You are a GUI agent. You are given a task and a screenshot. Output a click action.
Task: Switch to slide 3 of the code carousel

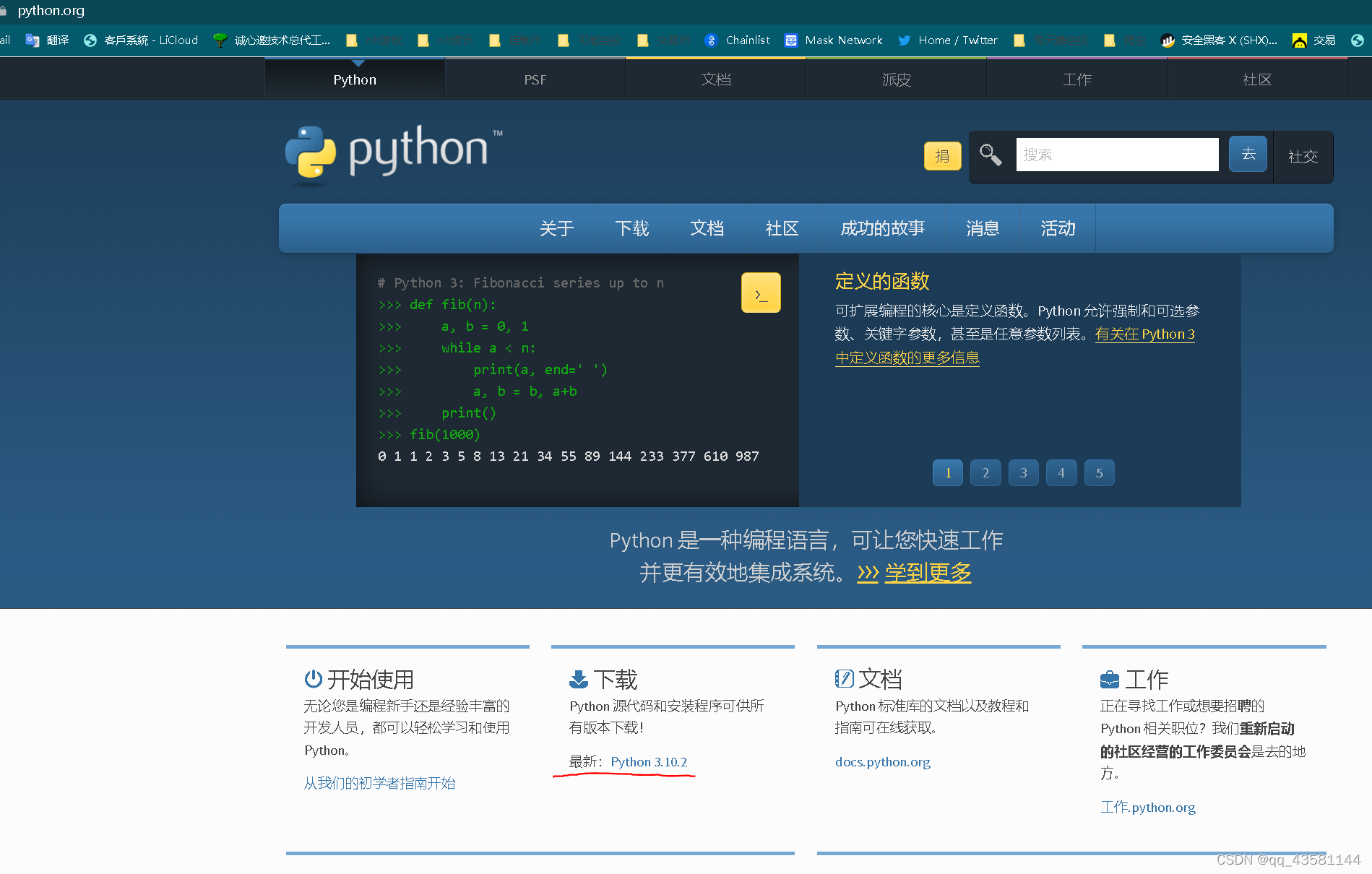[x=1024, y=473]
